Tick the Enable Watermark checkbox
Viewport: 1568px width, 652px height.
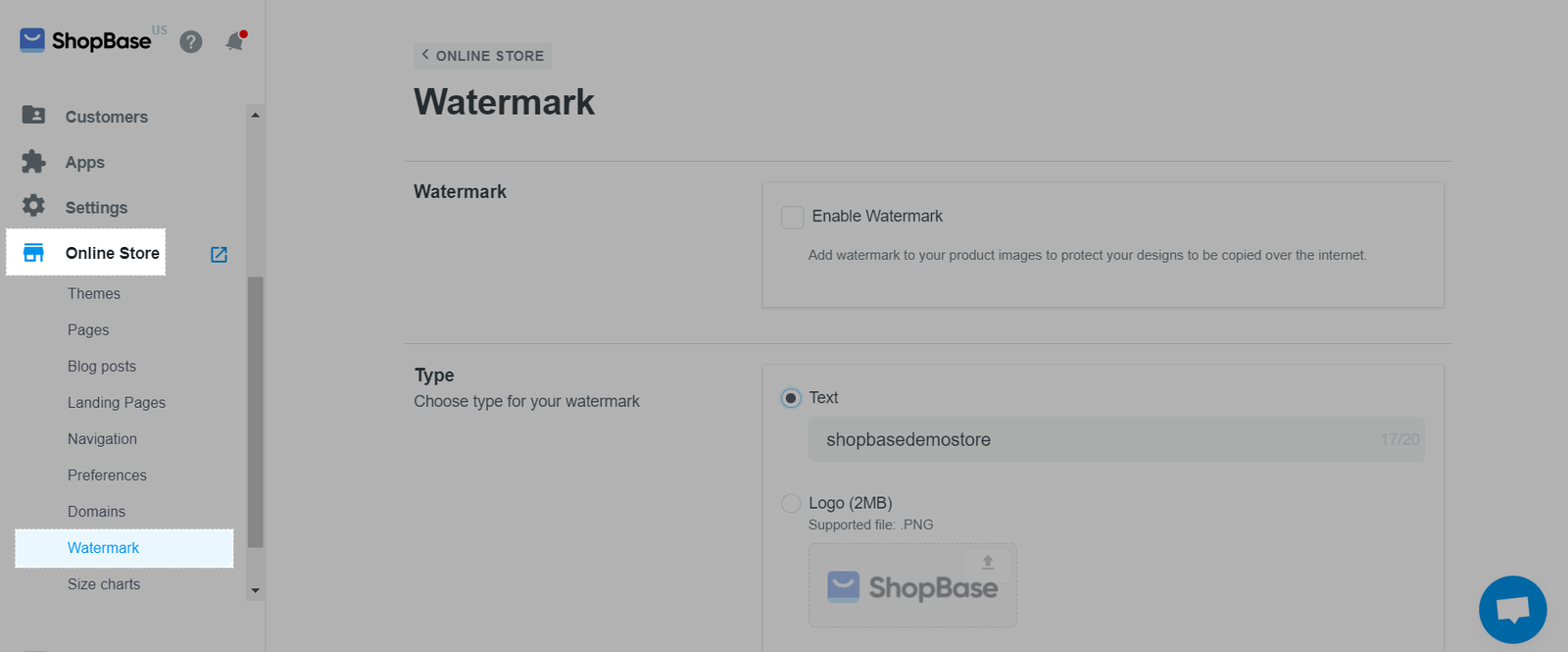pyautogui.click(x=792, y=217)
